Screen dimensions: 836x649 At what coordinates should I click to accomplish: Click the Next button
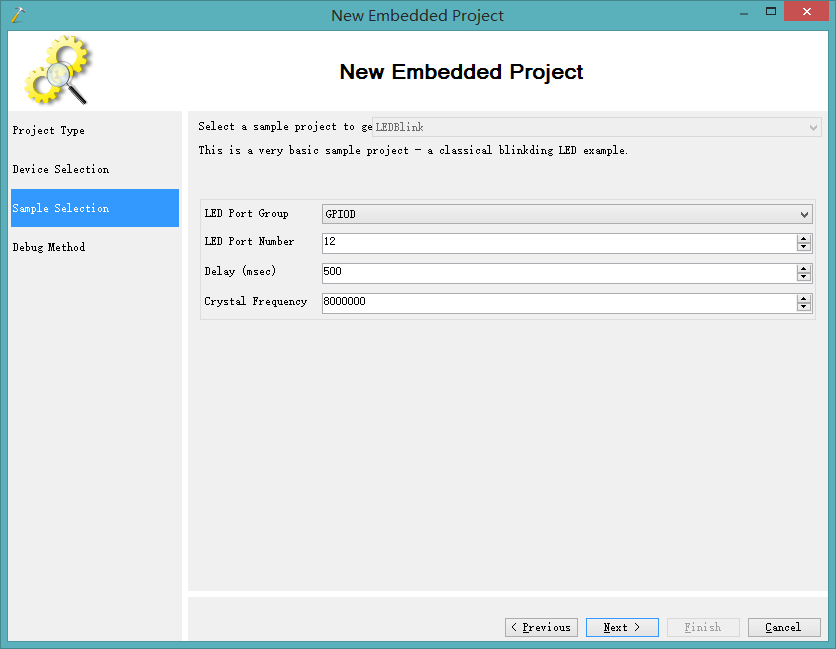tap(622, 627)
